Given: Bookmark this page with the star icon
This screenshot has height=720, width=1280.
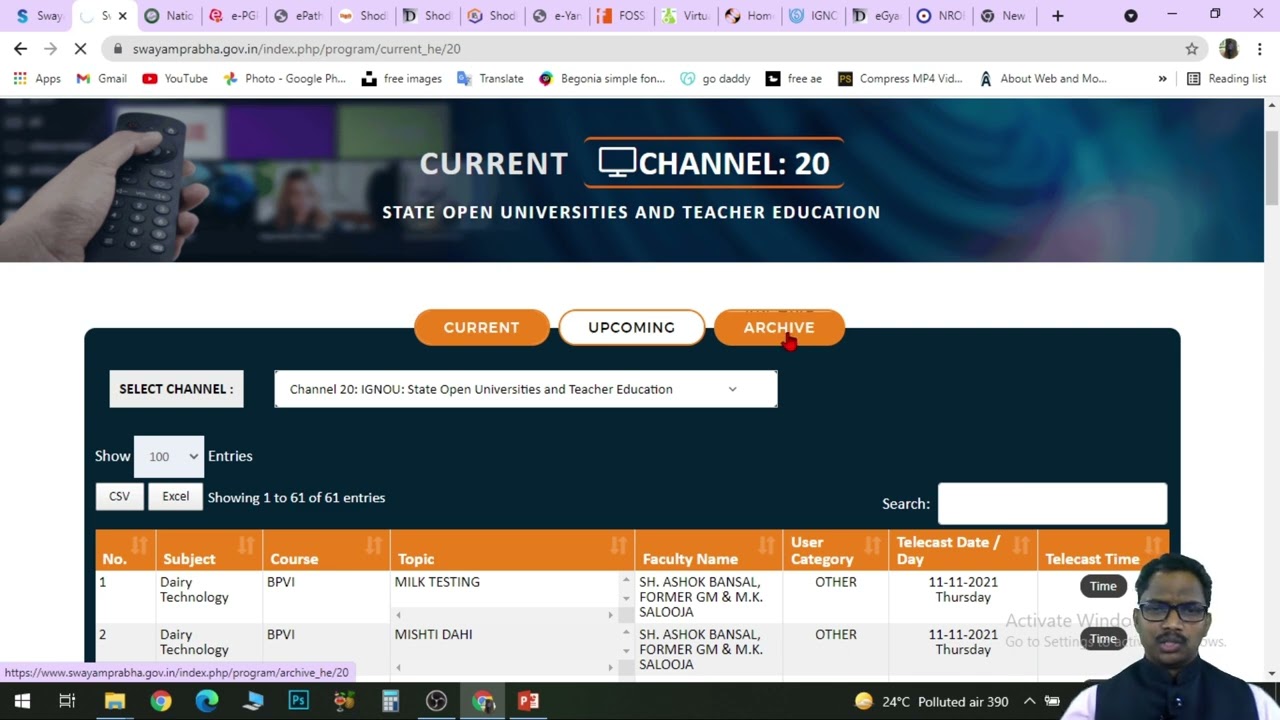Looking at the screenshot, I should (x=1192, y=48).
